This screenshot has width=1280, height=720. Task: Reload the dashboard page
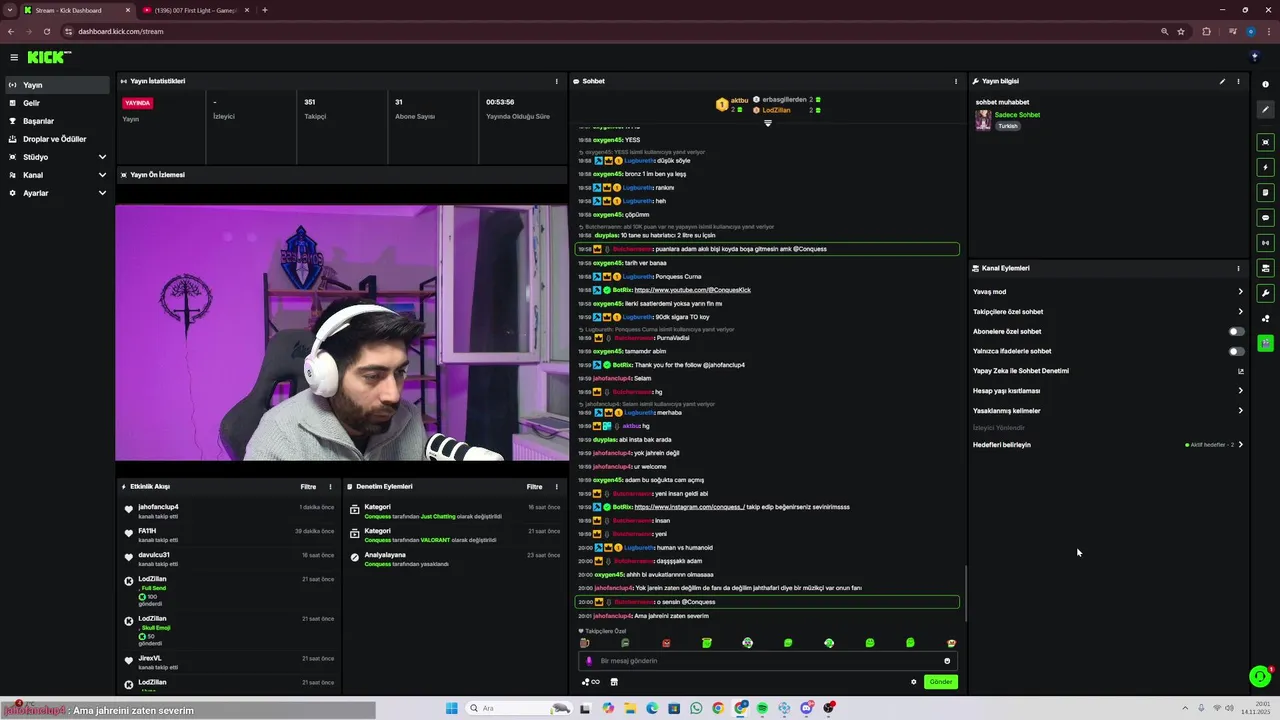(46, 31)
